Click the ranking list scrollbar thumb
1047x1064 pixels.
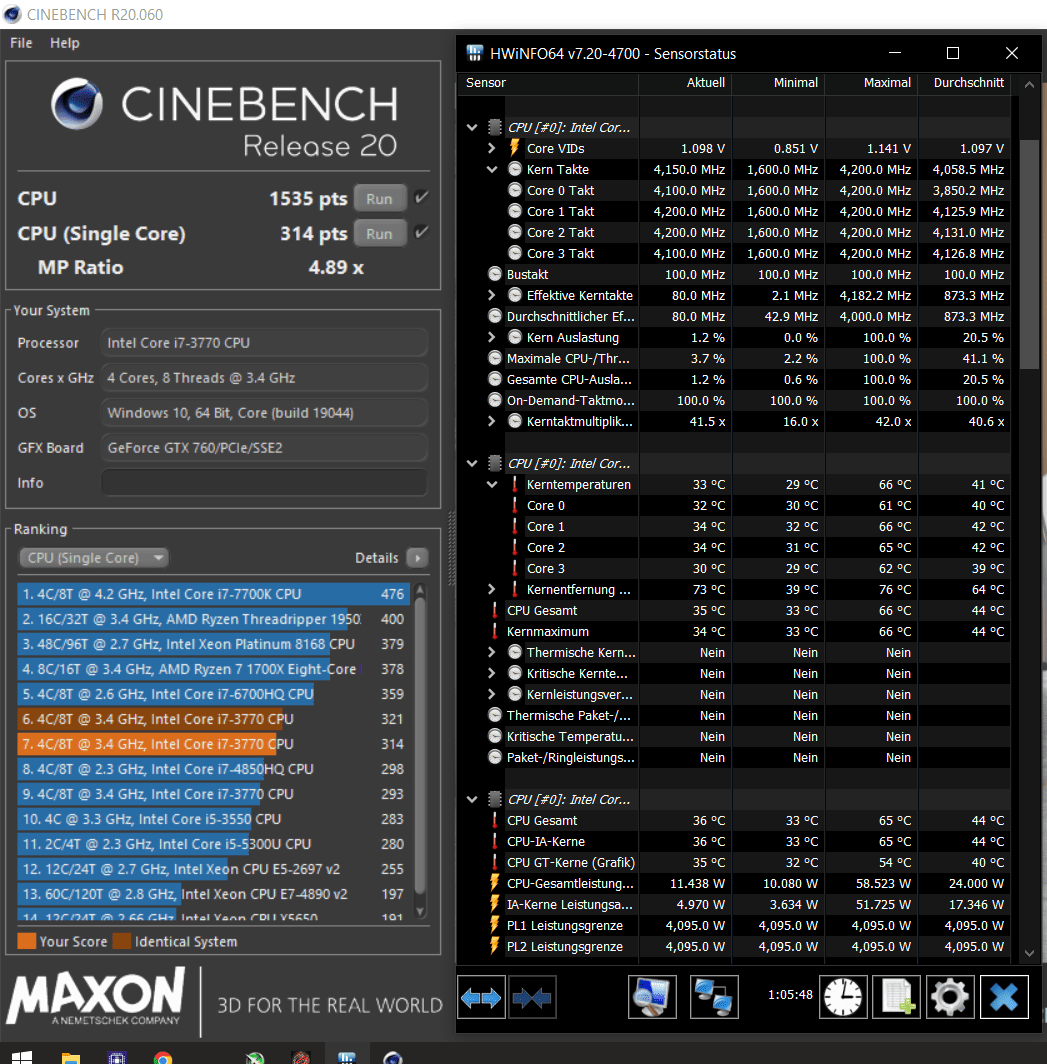point(420,744)
